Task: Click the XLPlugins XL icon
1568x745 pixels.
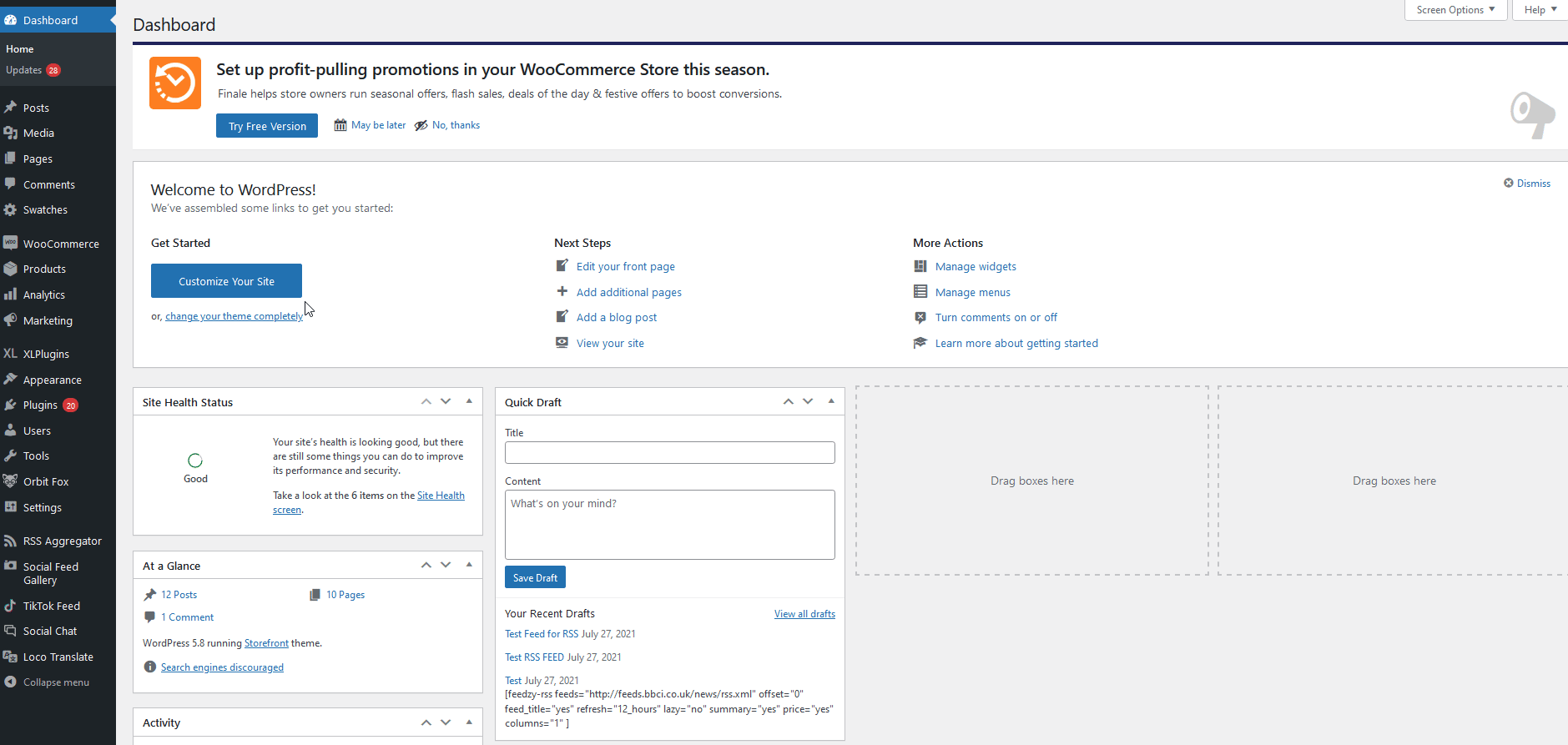Action: (x=10, y=354)
